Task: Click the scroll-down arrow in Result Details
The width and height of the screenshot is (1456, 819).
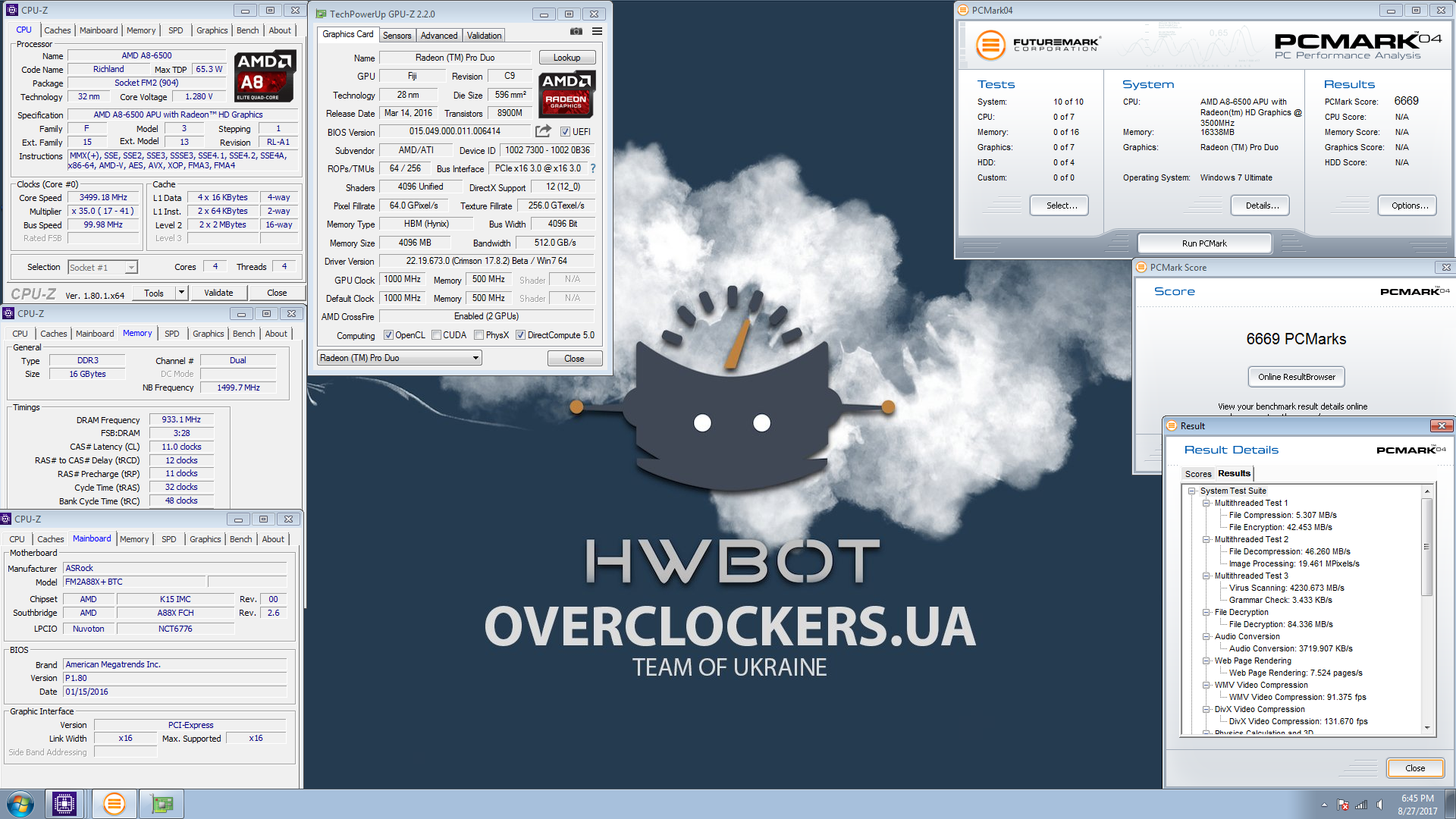Action: 1426,728
